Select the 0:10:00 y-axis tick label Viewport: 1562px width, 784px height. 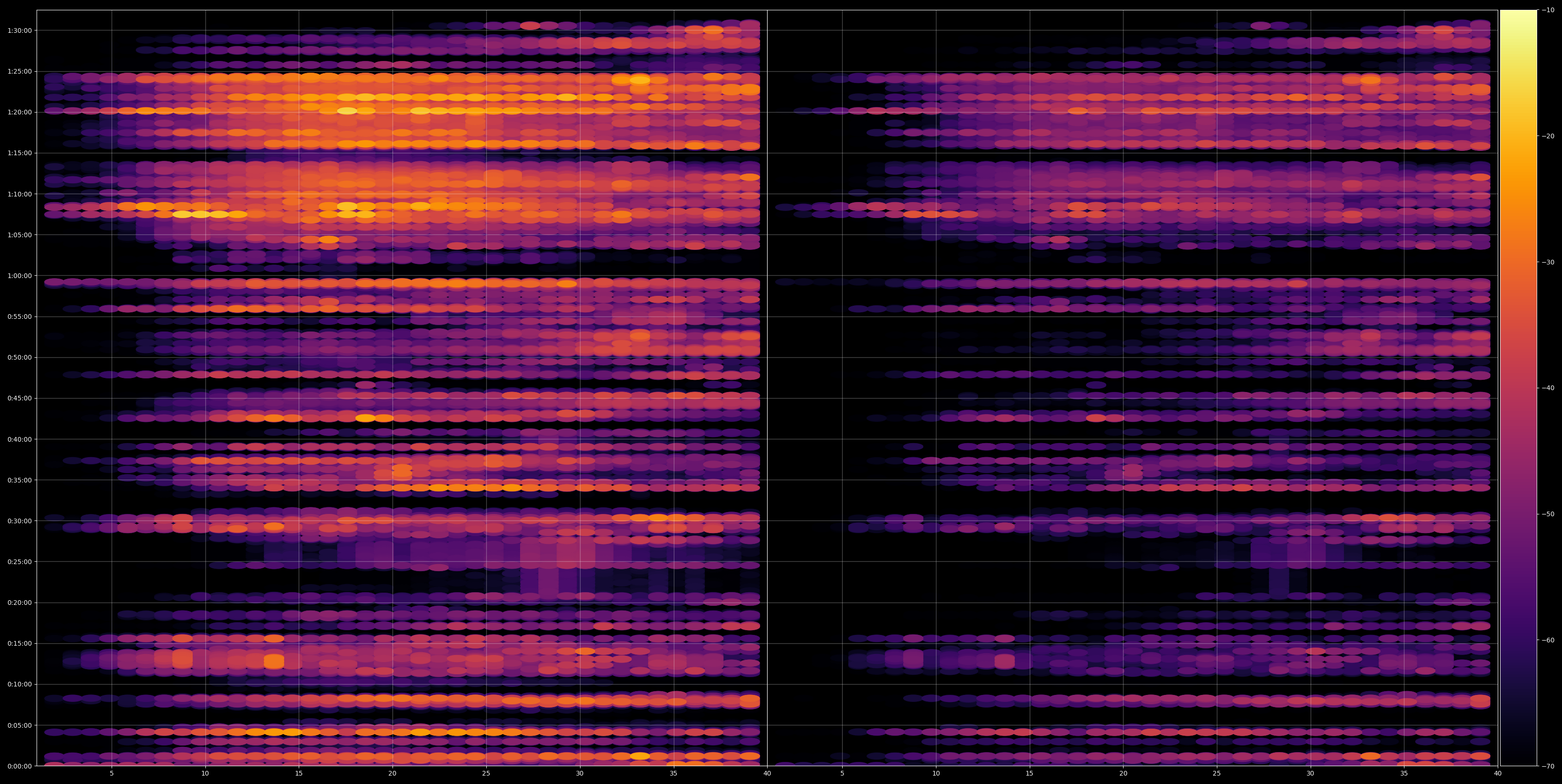pyautogui.click(x=19, y=684)
